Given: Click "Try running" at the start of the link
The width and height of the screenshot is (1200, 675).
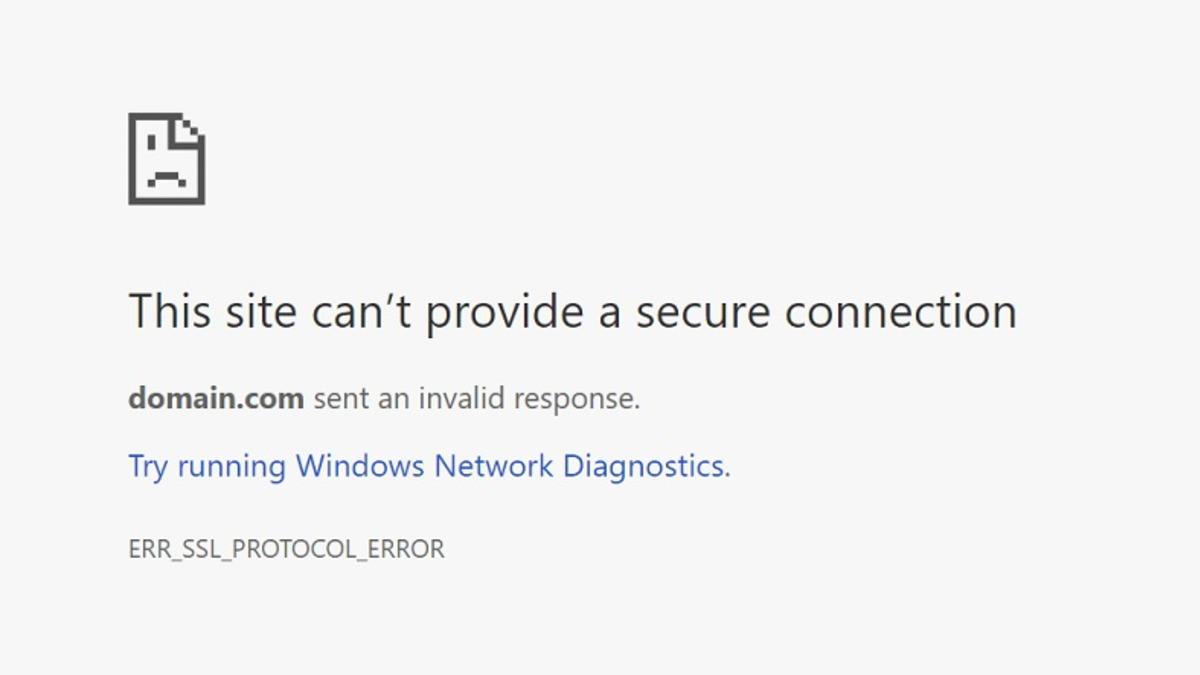Looking at the screenshot, I should tap(207, 466).
